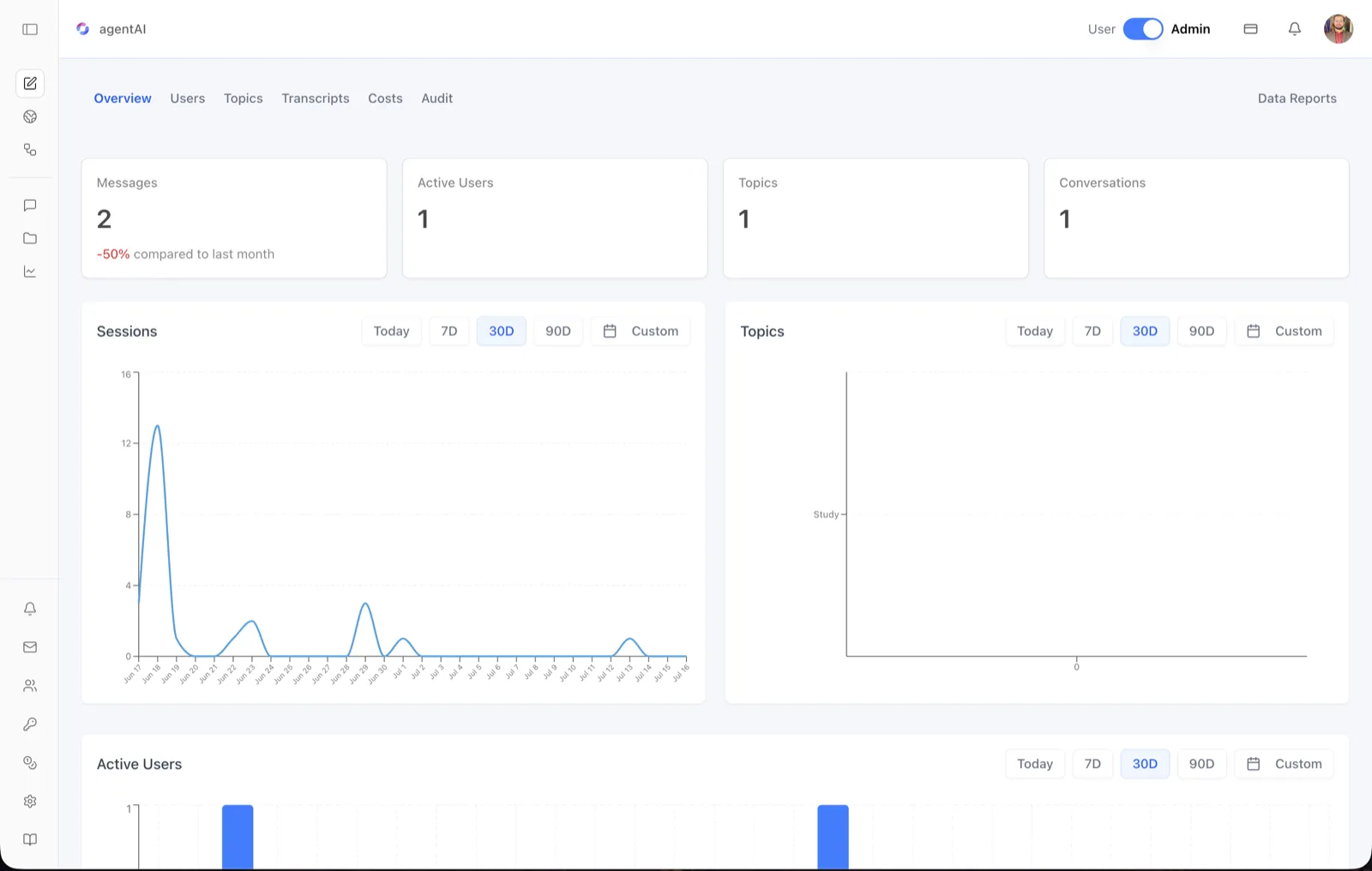Select Today range in Topics chart
Image resolution: width=1372 pixels, height=871 pixels.
[x=1035, y=331]
